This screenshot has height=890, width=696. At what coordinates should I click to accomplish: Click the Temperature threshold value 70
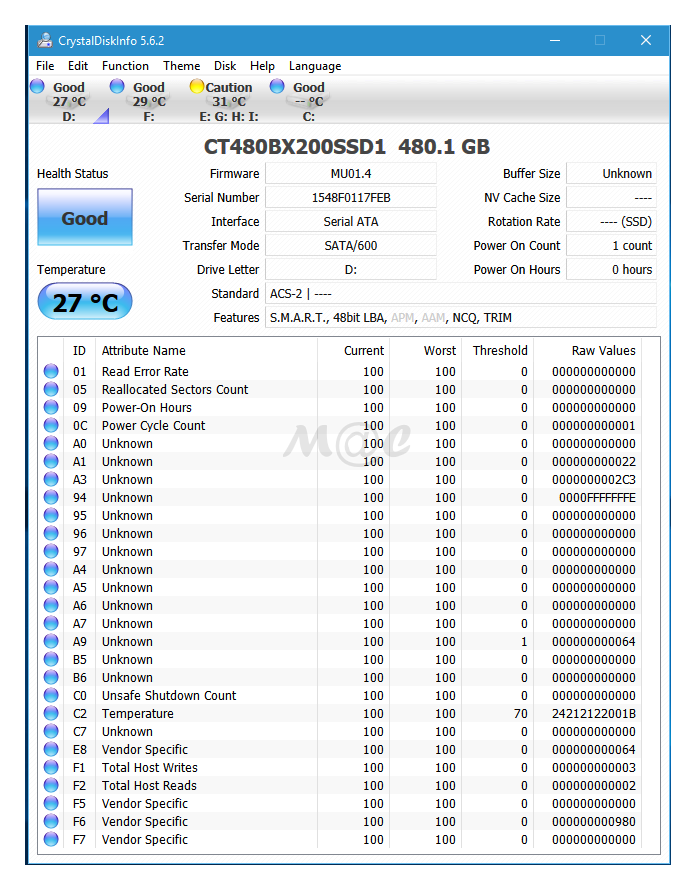[521, 713]
